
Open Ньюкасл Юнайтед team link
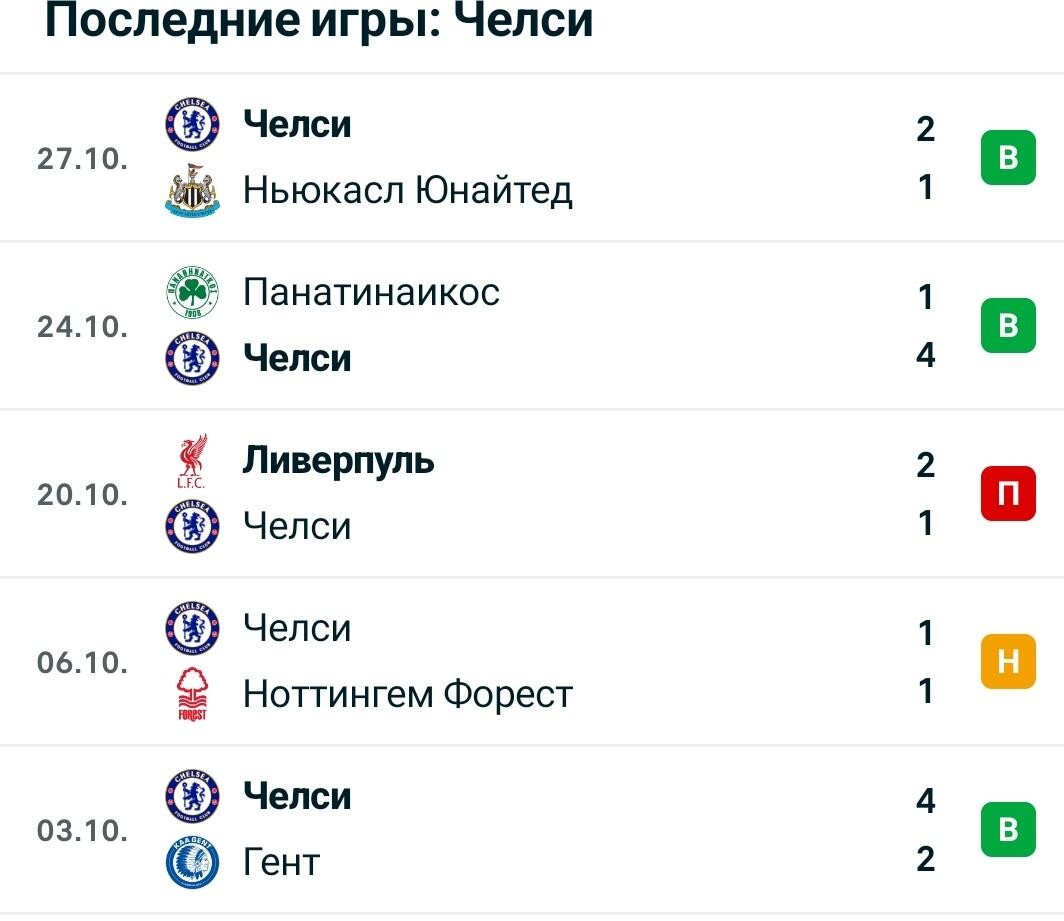pyautogui.click(x=408, y=190)
